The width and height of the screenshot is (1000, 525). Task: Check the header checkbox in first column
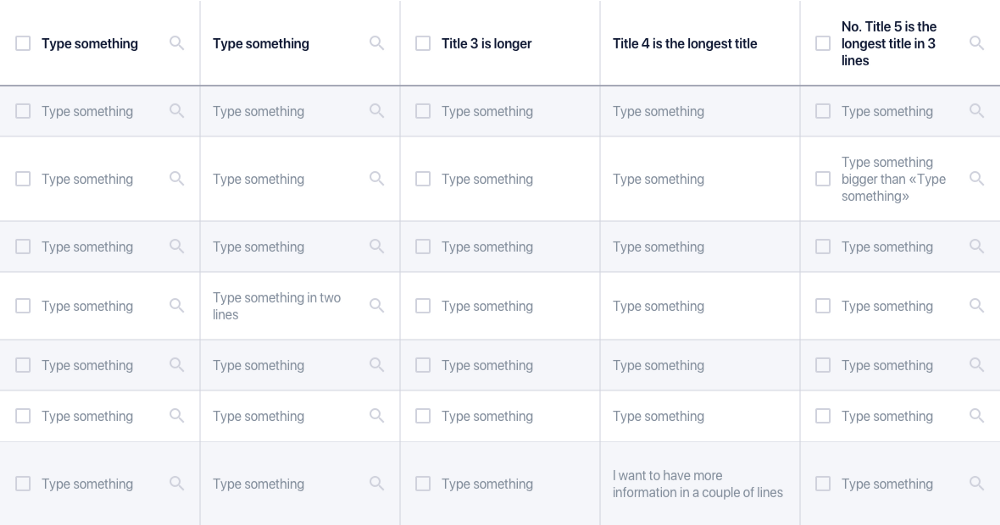pos(23,43)
